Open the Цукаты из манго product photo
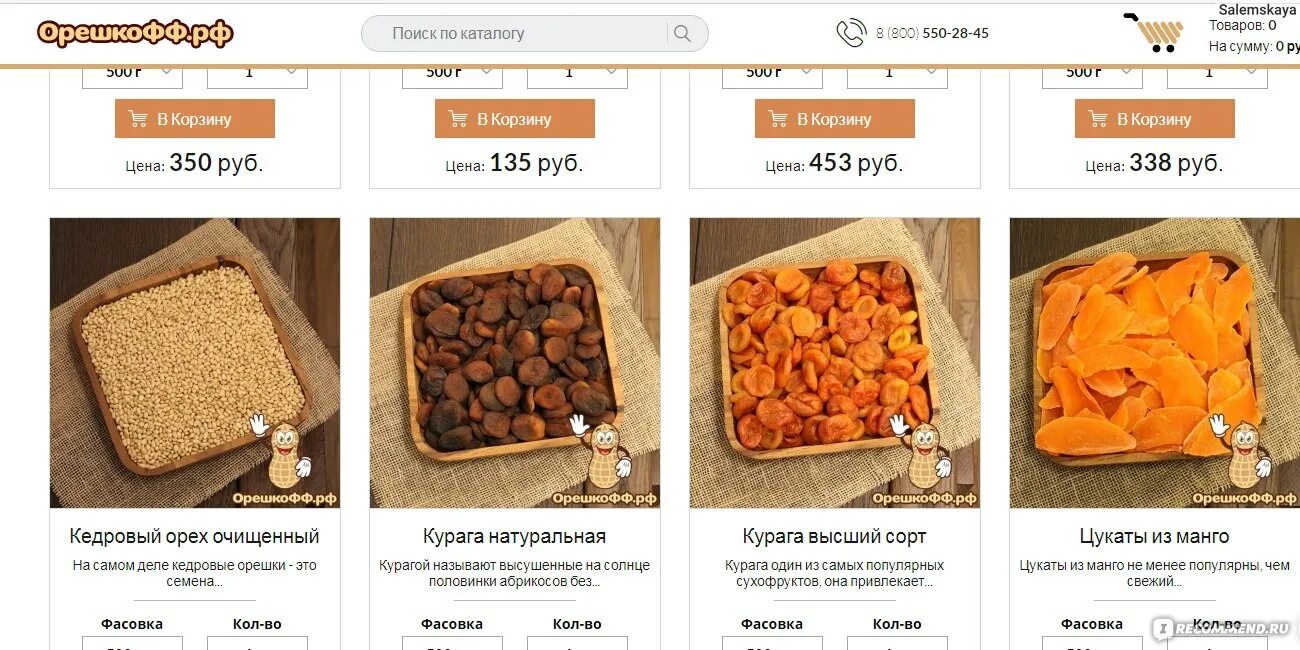Viewport: 1300px width, 650px height. [1155, 363]
